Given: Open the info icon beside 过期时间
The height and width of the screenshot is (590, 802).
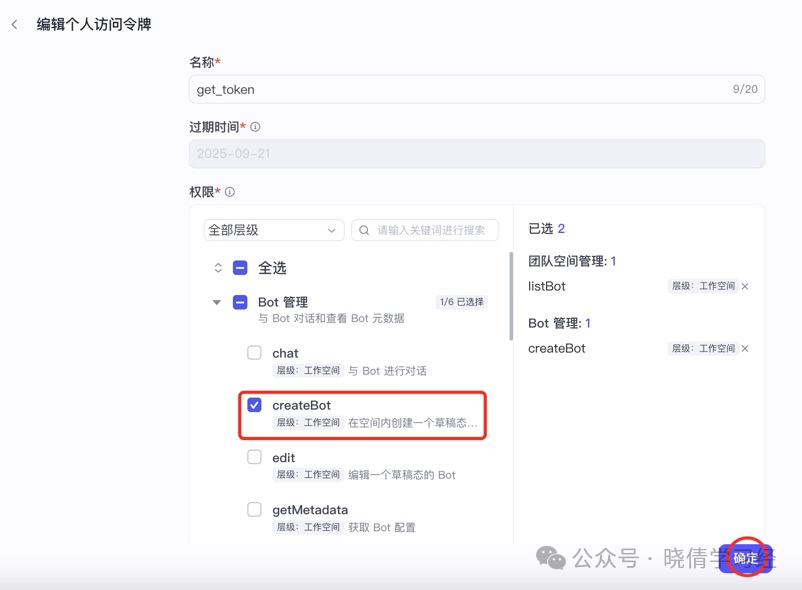Looking at the screenshot, I should point(255,127).
